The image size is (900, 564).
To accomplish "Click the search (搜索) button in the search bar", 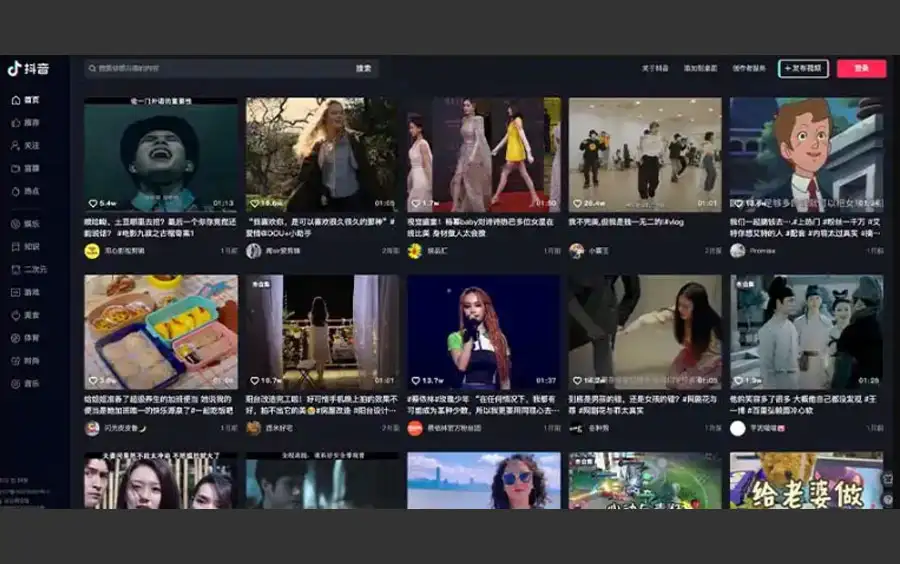I will [x=364, y=69].
